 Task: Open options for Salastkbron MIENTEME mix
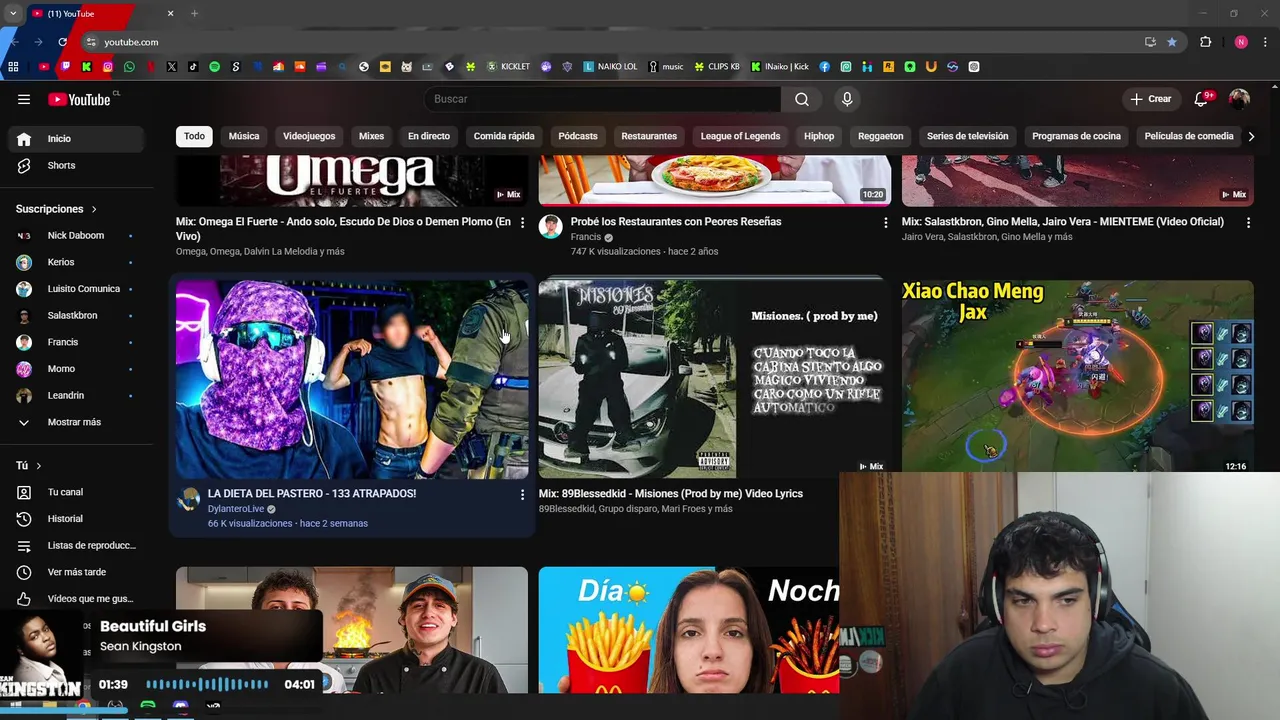1248,222
